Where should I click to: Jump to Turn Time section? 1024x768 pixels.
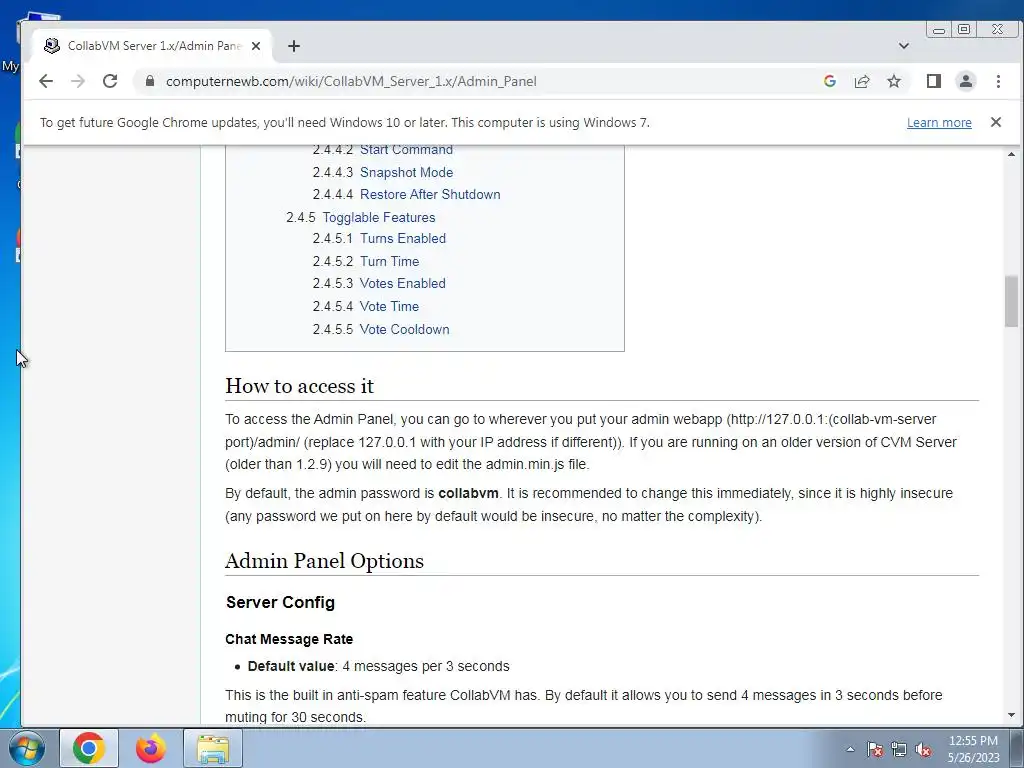(x=389, y=261)
